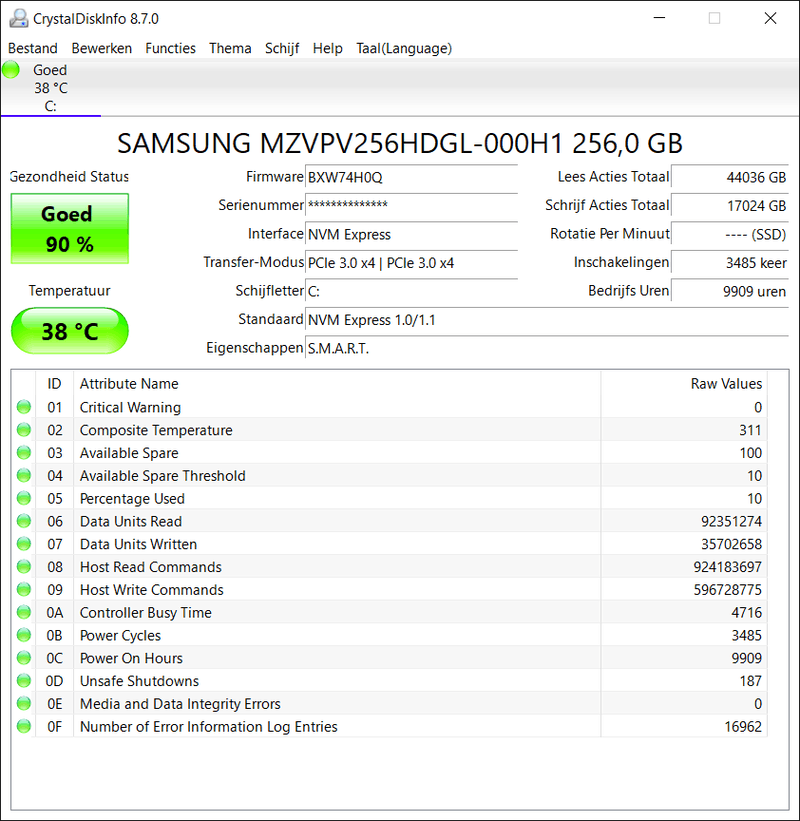Select the Composite Temperature attribute name
Image resolution: width=800 pixels, height=821 pixels.
(x=156, y=430)
